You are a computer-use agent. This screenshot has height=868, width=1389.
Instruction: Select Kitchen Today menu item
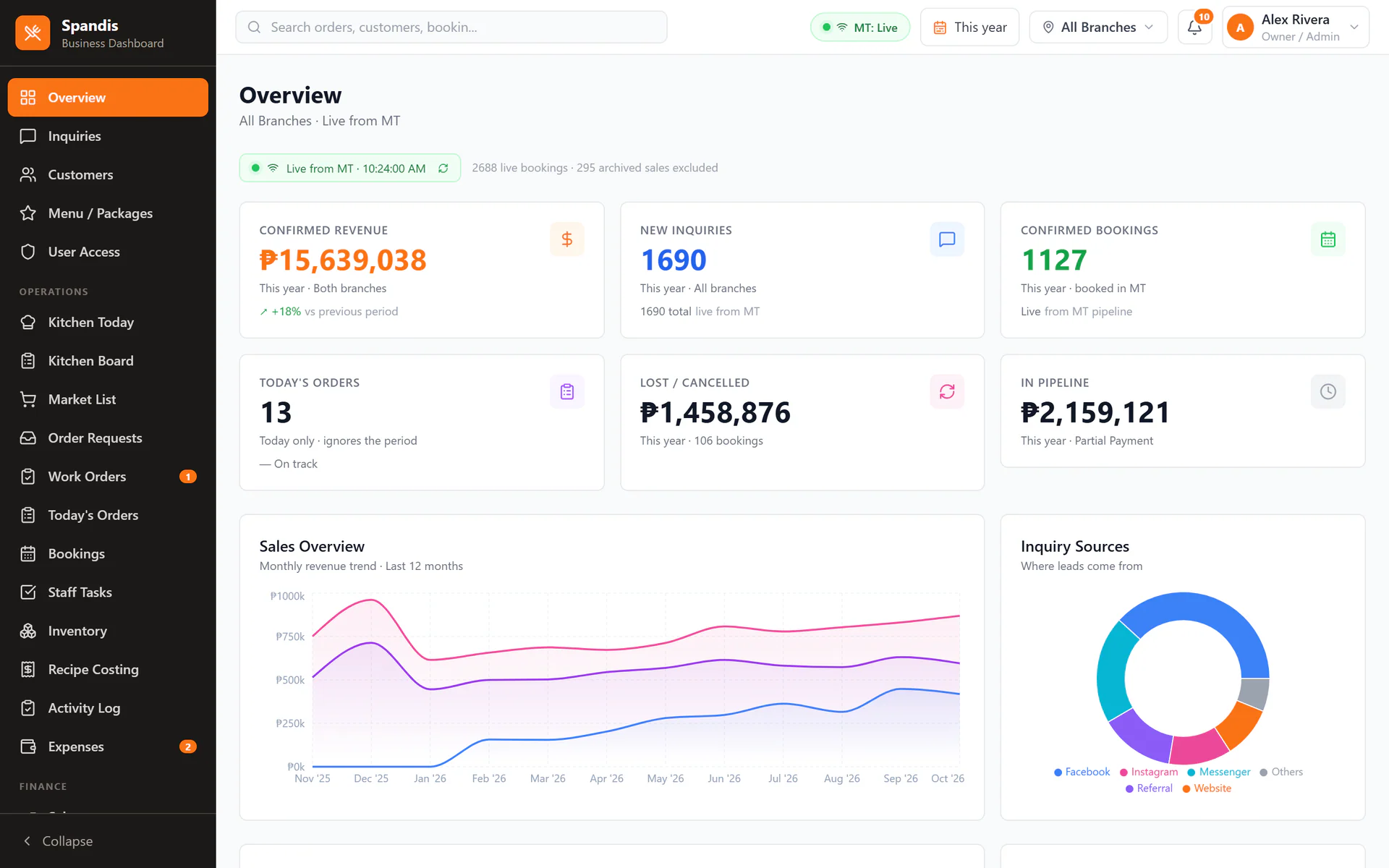[x=108, y=322]
